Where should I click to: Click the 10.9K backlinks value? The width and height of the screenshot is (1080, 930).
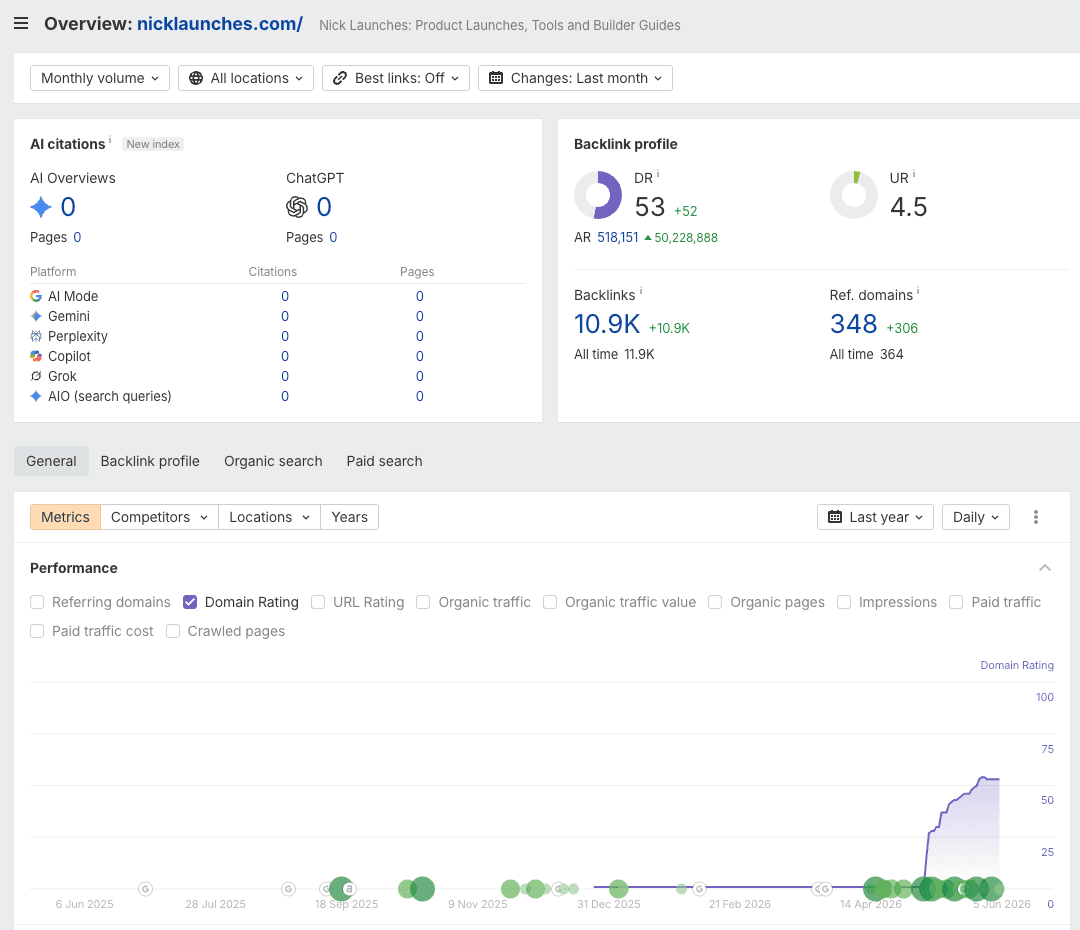point(607,324)
